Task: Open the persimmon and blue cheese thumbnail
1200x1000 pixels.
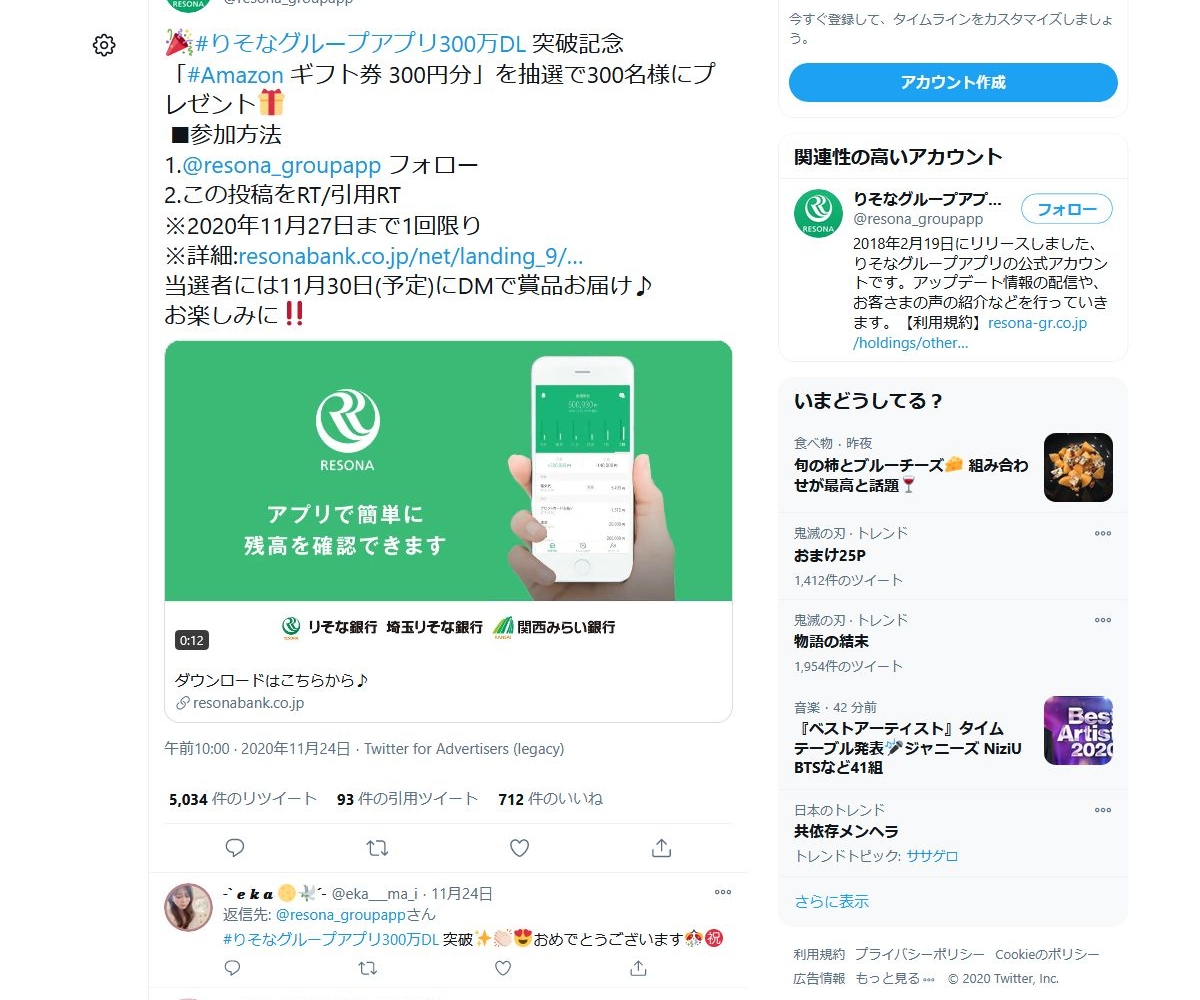Action: click(x=1078, y=467)
